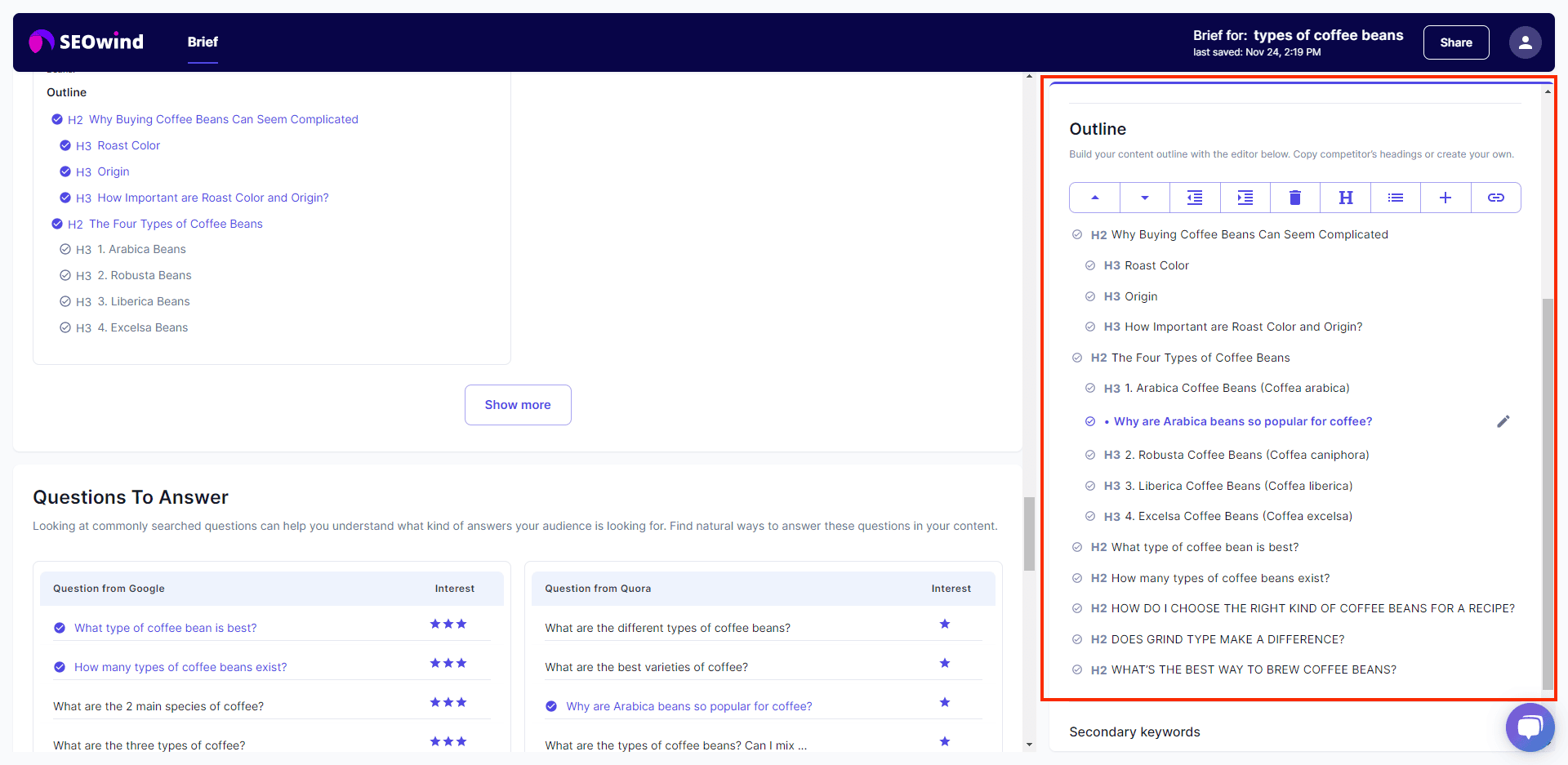
Task: Click the scroll-up arrow of the right panel
Action: point(1548,90)
